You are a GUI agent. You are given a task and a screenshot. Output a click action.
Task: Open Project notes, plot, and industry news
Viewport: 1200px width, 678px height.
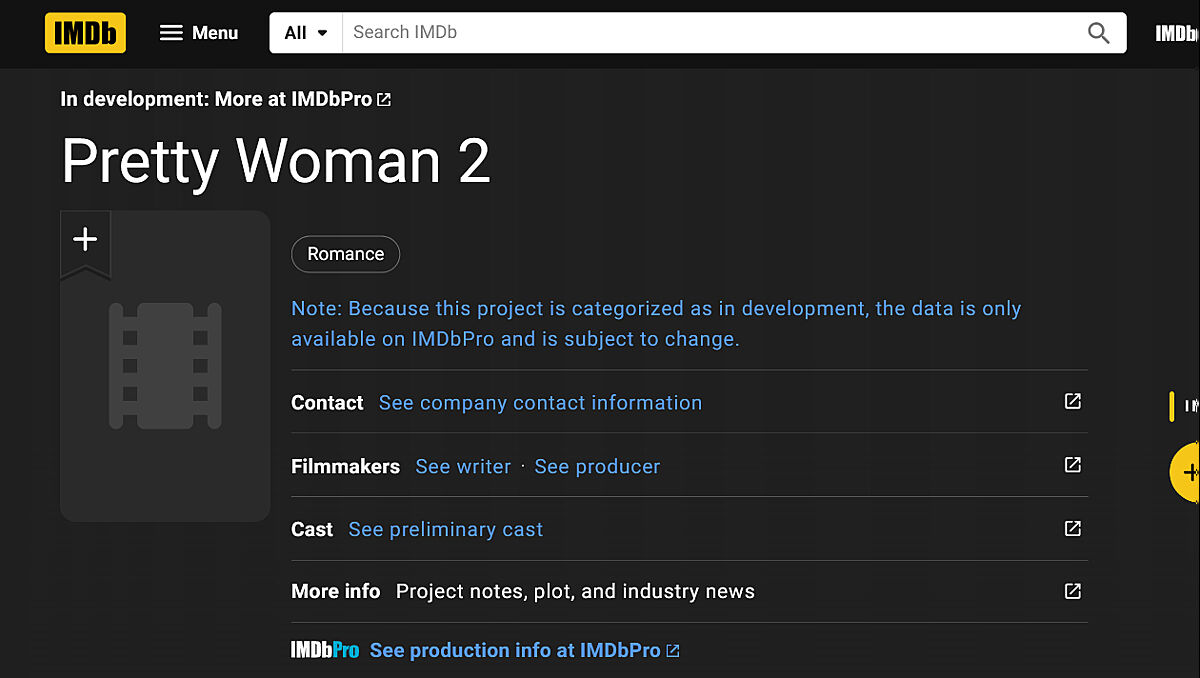tap(575, 592)
